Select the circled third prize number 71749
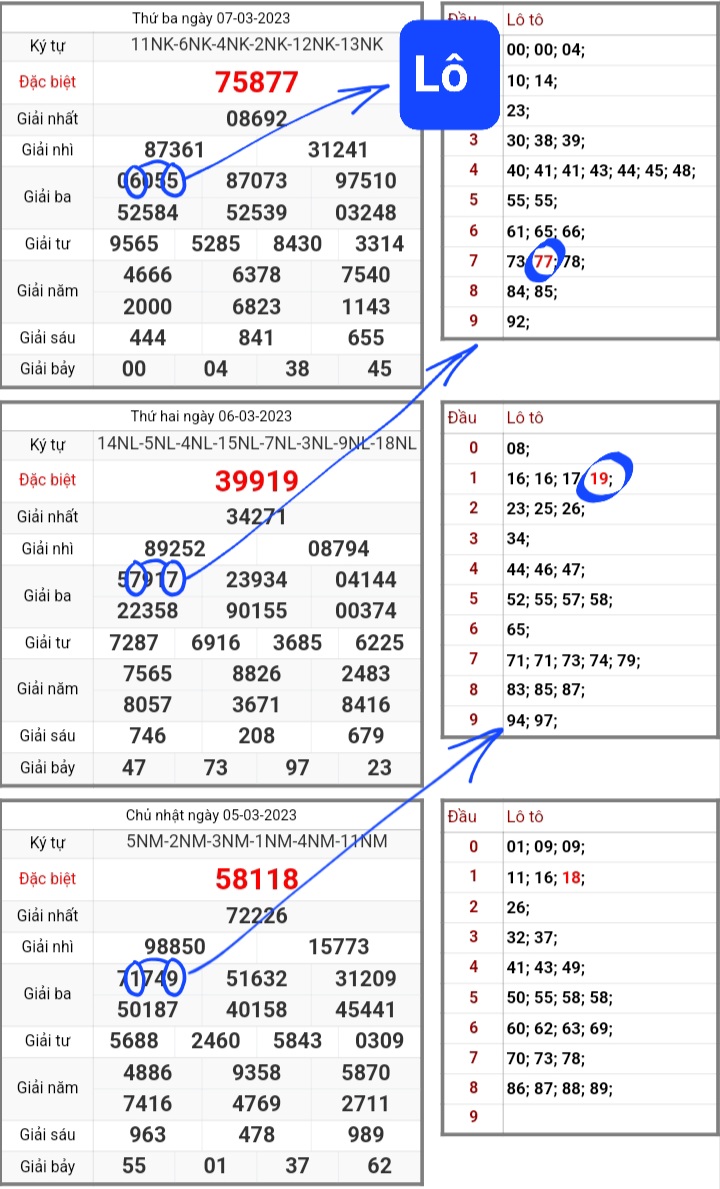Image resolution: width=720 pixels, height=1189 pixels. 148,978
